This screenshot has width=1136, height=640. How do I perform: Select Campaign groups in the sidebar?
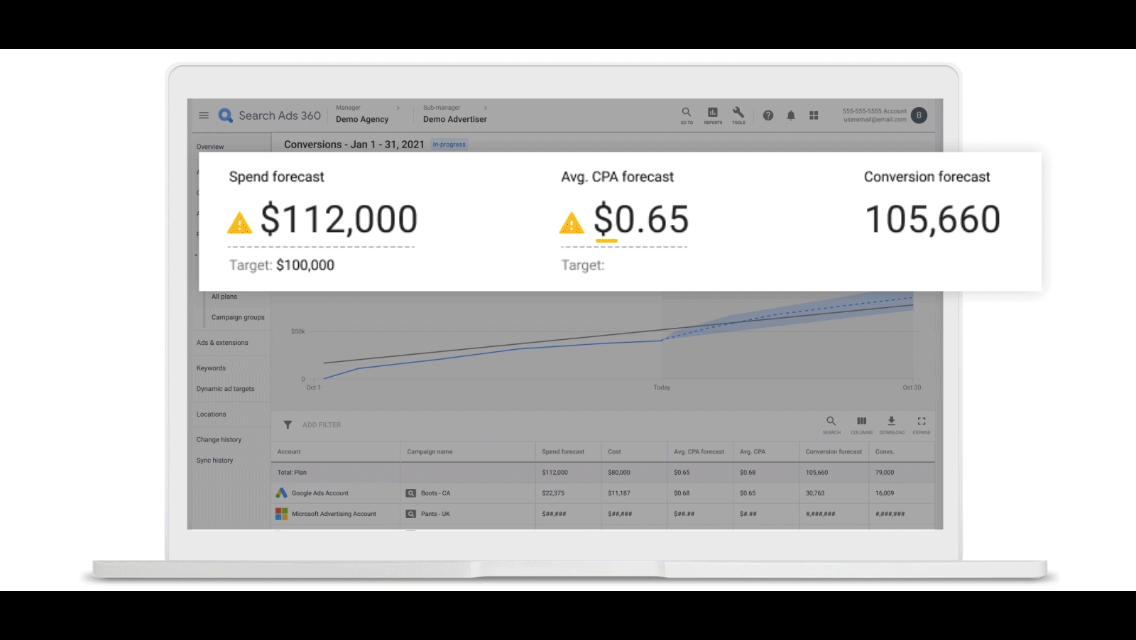click(x=237, y=318)
